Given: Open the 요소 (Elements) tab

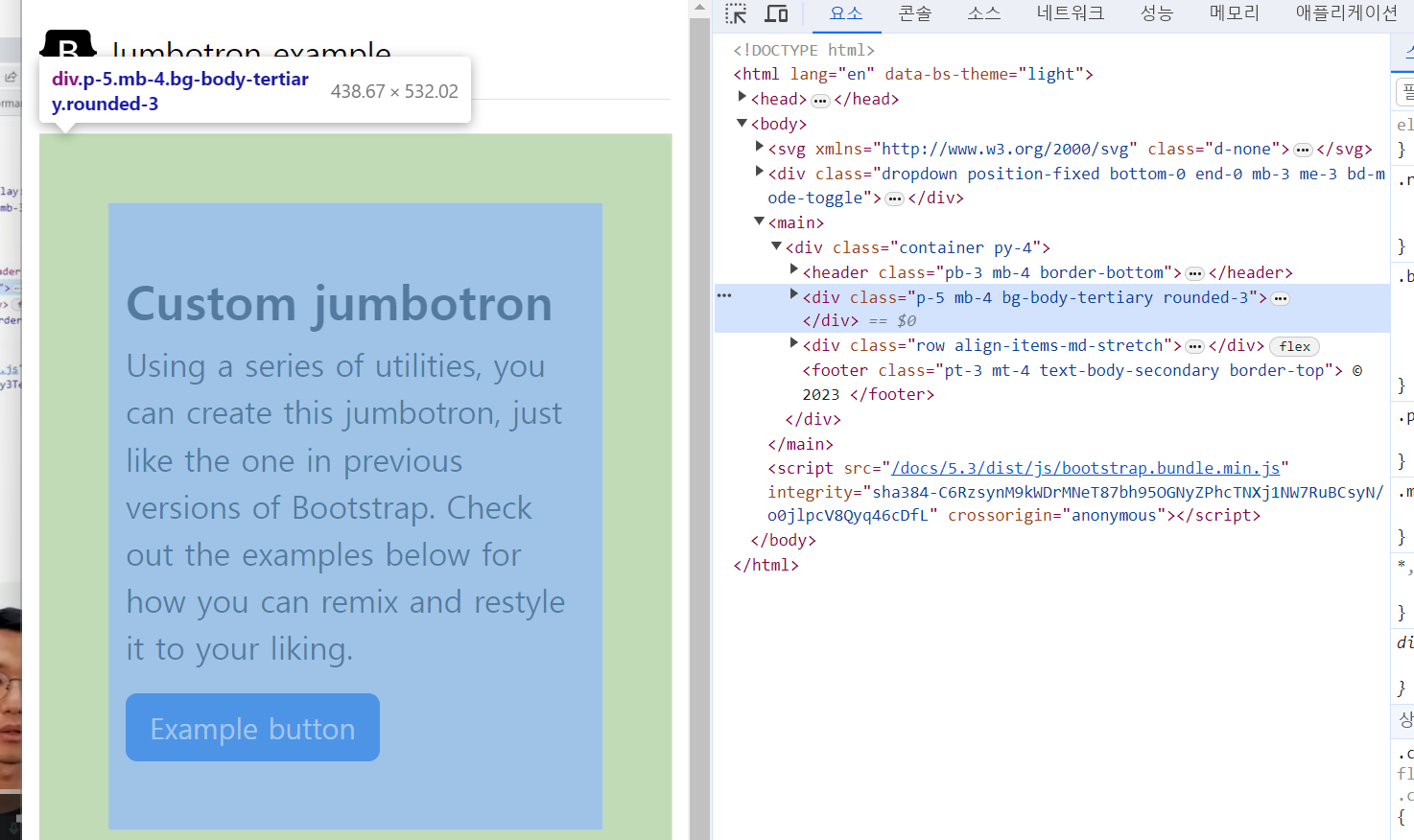Looking at the screenshot, I should (x=846, y=13).
